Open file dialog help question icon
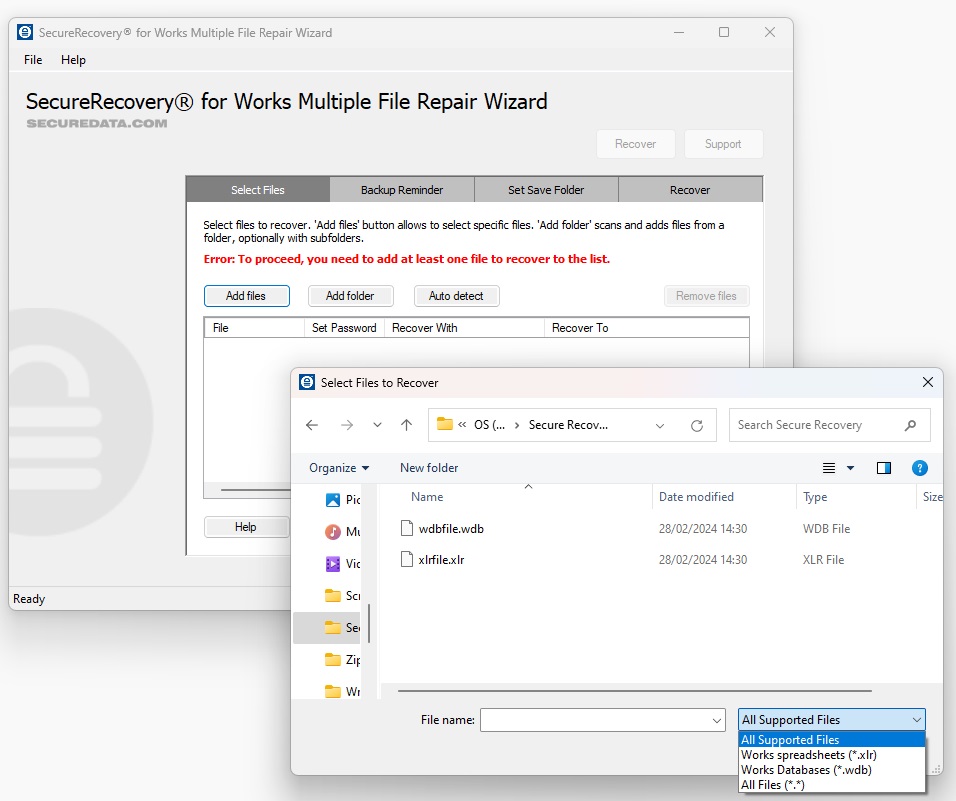956x801 pixels. click(x=920, y=468)
